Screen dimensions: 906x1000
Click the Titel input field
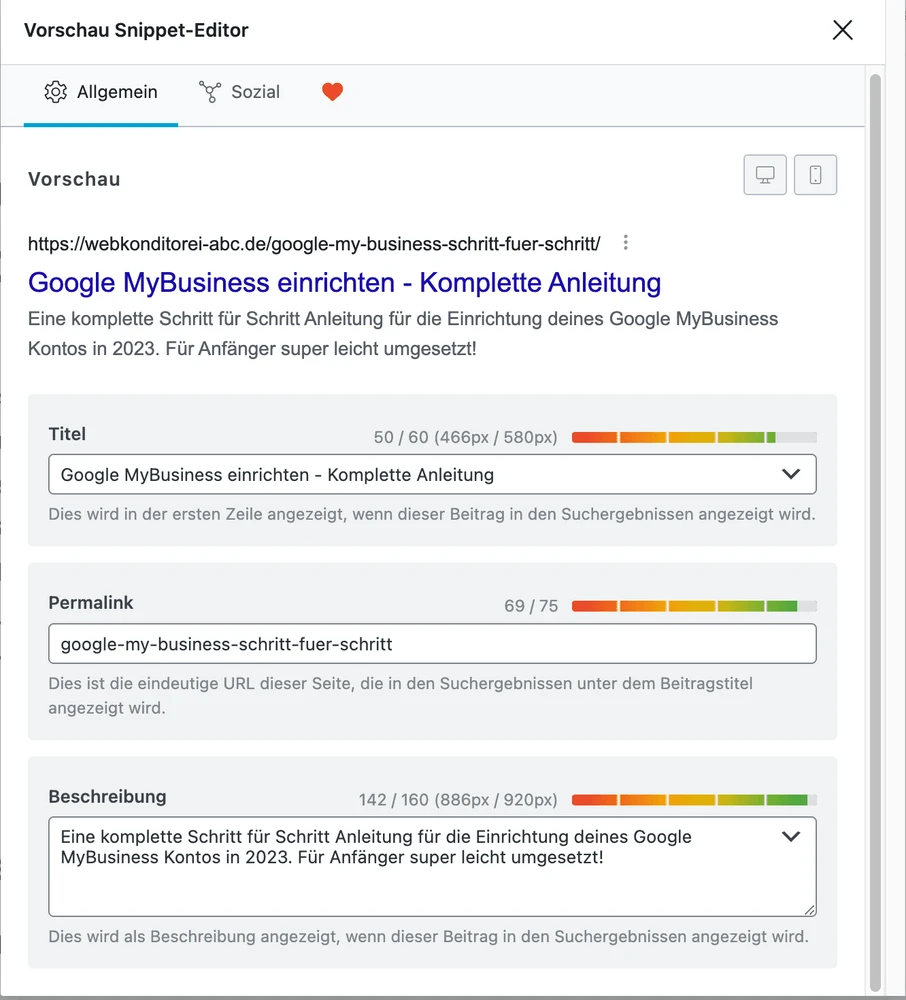[432, 474]
